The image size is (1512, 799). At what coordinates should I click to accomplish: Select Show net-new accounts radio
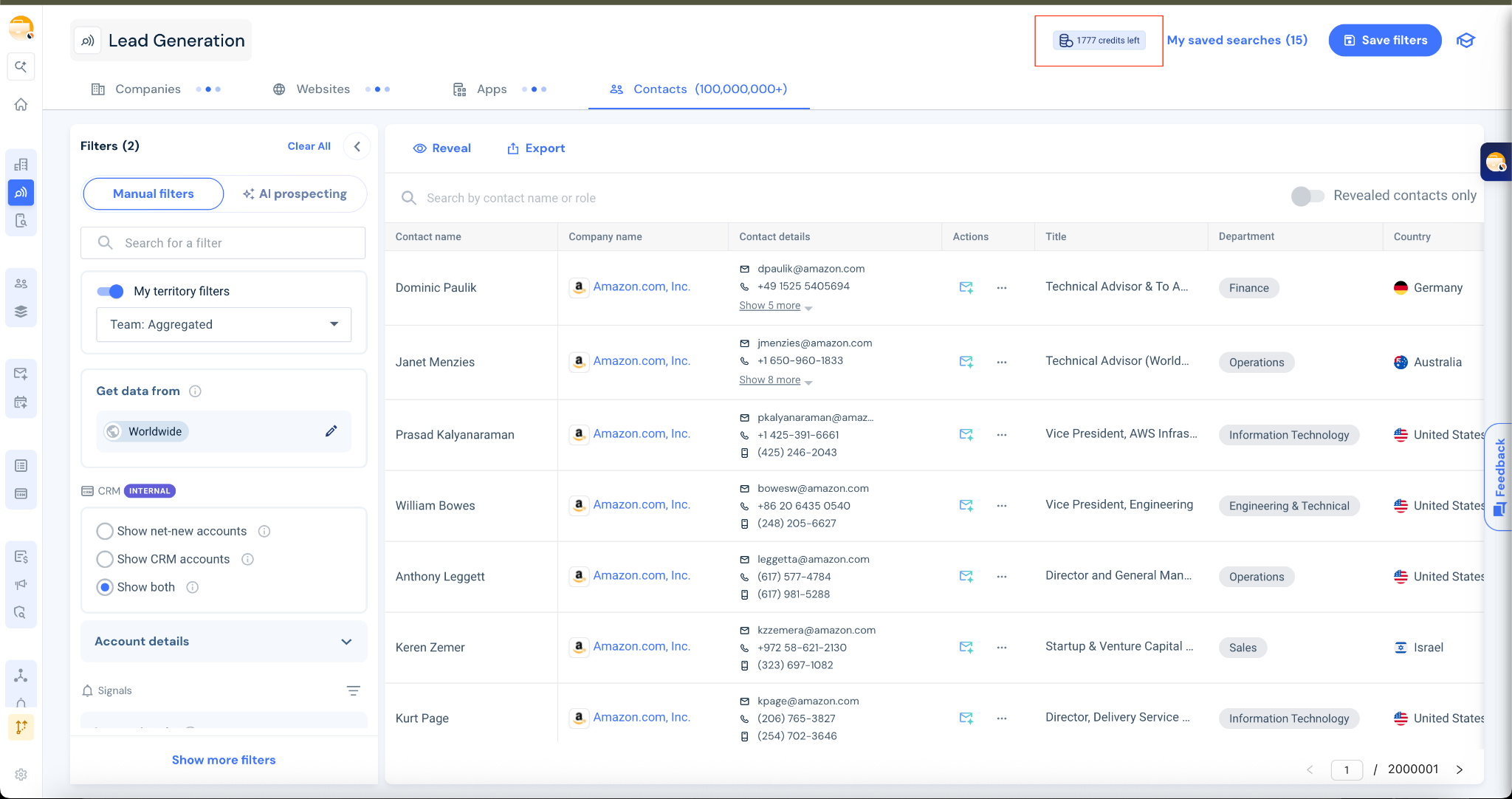click(x=105, y=531)
